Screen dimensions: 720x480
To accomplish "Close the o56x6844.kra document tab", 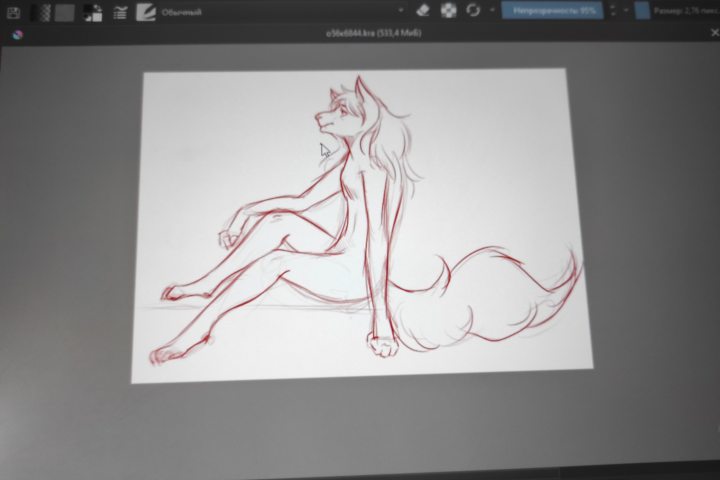I will 714,33.
